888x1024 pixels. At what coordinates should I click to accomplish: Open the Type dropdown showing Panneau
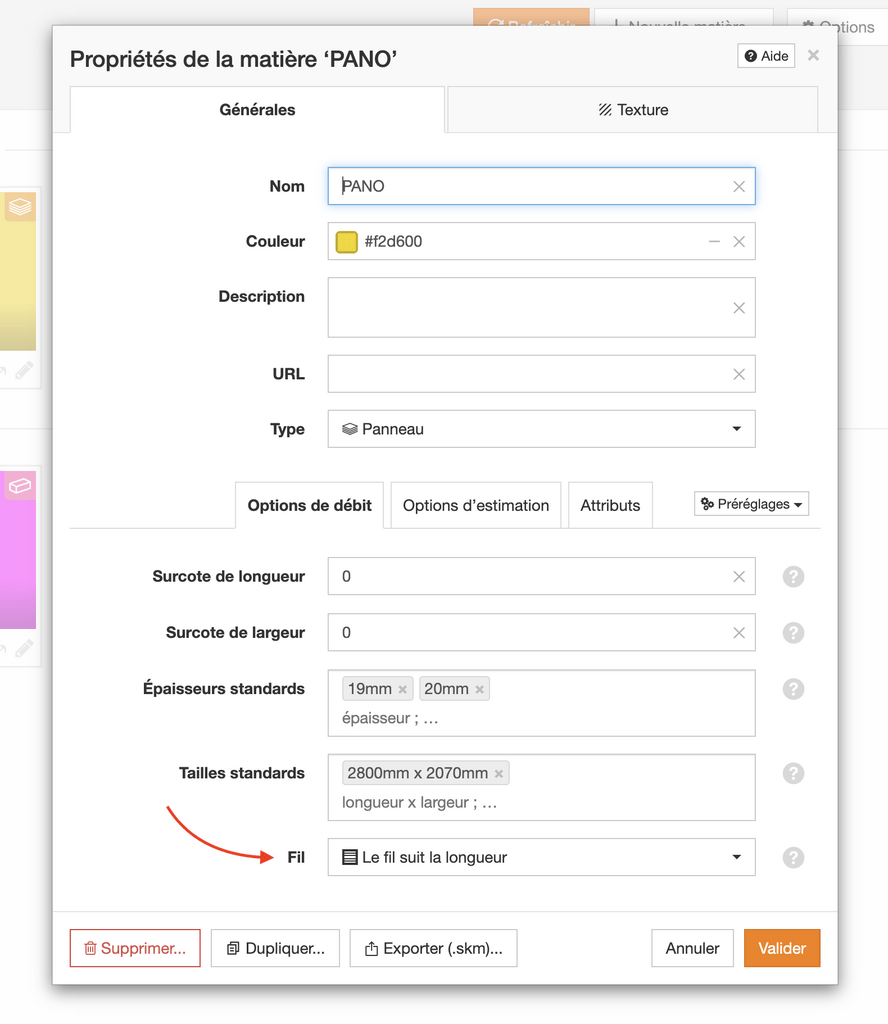(541, 429)
